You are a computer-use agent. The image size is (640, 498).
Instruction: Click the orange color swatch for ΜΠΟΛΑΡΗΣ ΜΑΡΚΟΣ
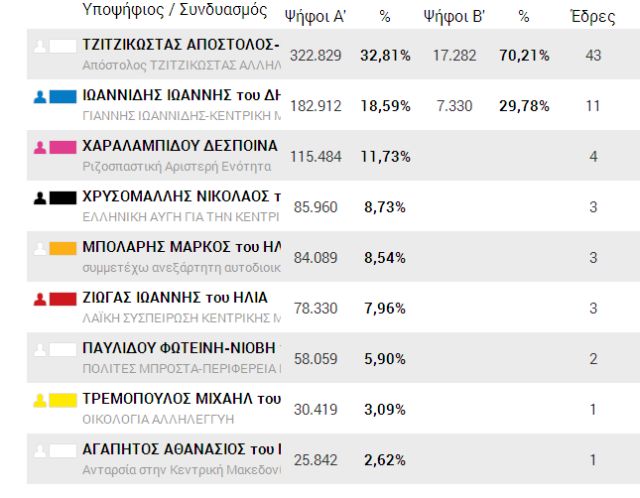(x=63, y=247)
